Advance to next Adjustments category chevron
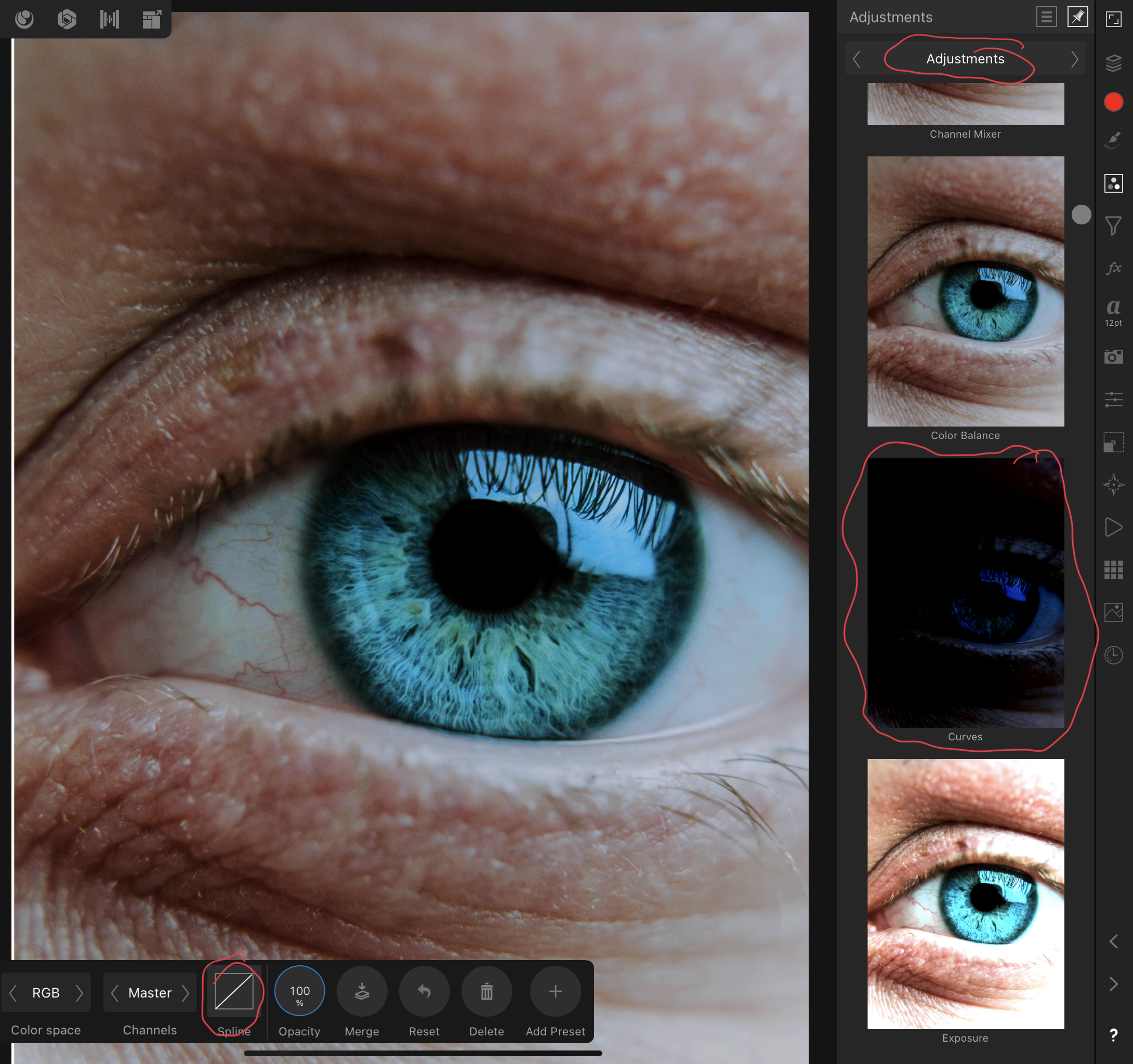1133x1064 pixels. tap(1074, 59)
